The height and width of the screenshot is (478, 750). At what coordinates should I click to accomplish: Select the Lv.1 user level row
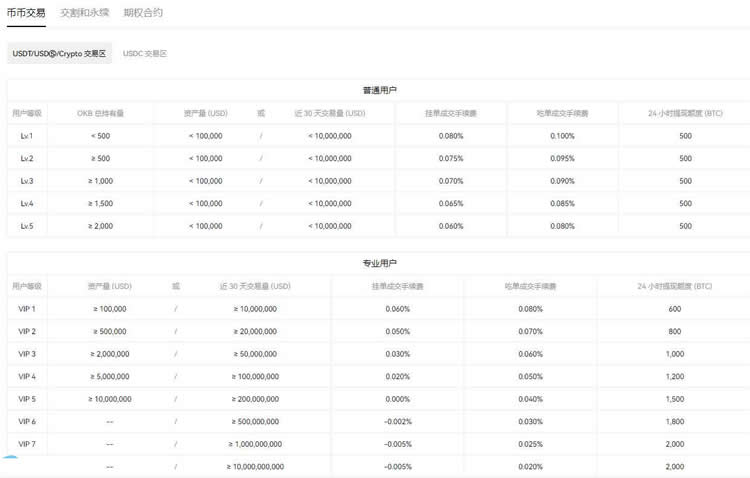pos(27,136)
